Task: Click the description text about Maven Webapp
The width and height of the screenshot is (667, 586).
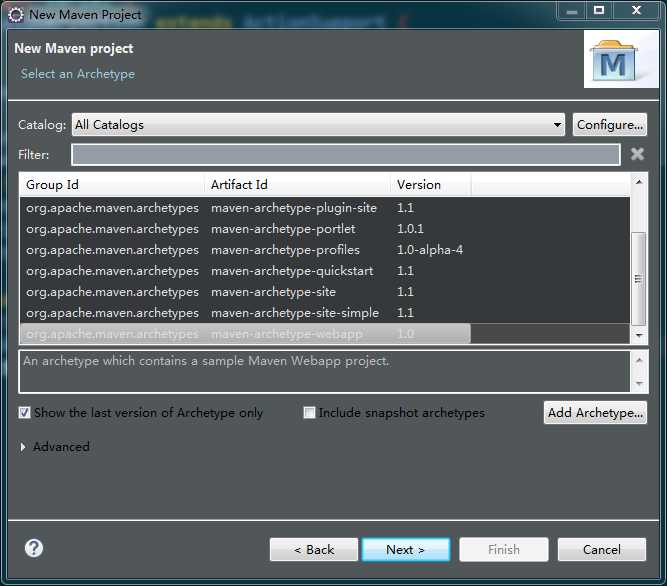Action: point(206,361)
